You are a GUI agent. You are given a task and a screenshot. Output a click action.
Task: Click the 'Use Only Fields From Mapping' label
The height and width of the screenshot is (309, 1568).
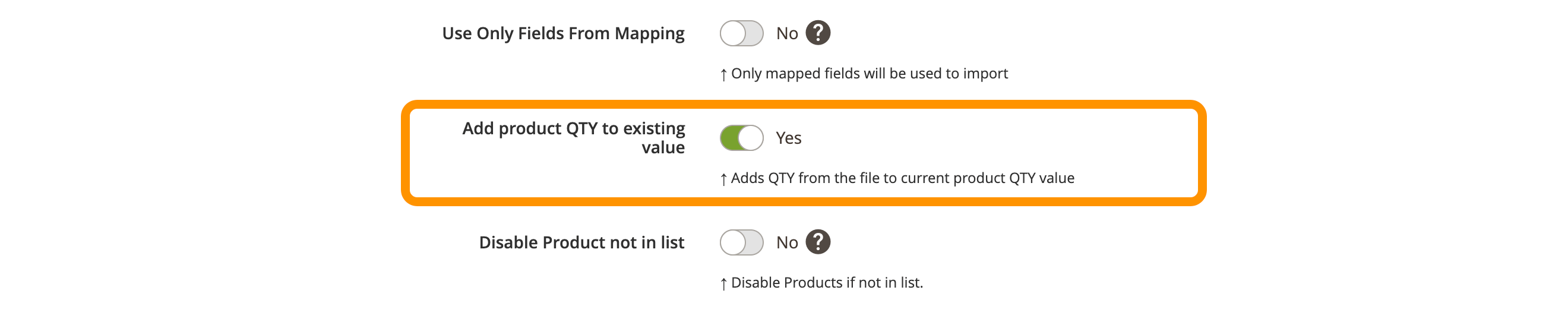point(563,33)
